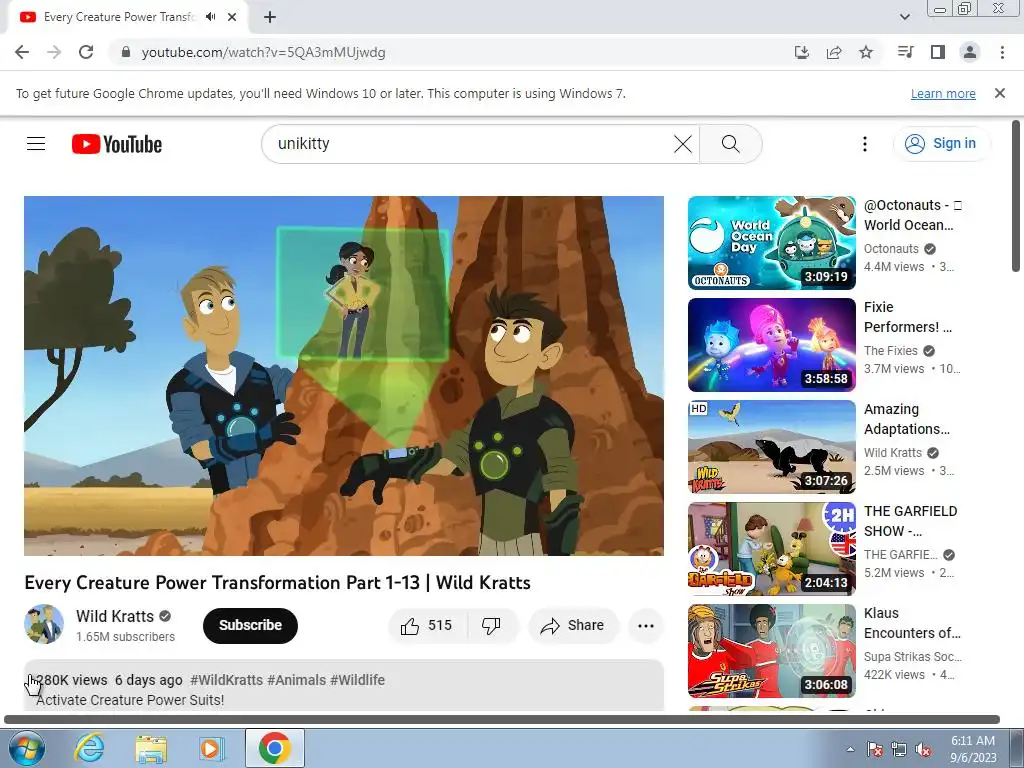Click THE GARFIELD SHOW title text
Viewport: 1024px width, 768px height.
pyautogui.click(x=910, y=521)
